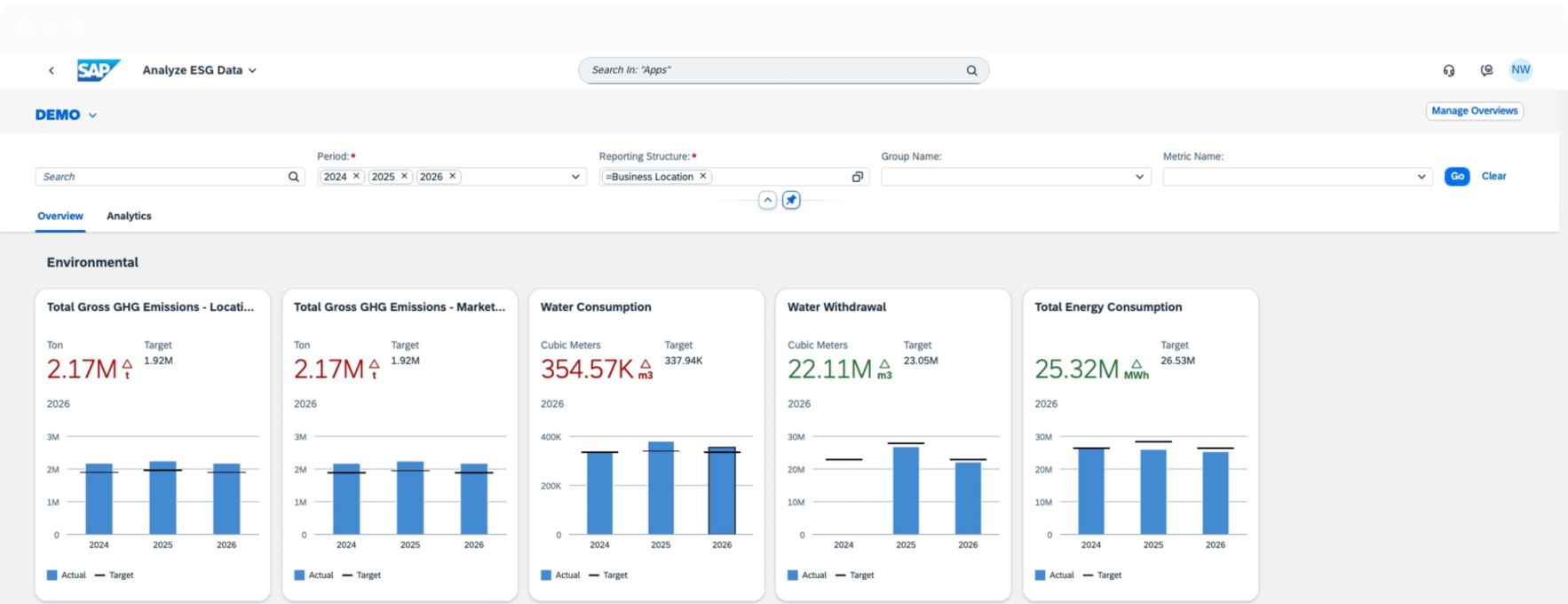The image size is (1568, 604).
Task: Open the Analyze ESG Data menu
Action: pyautogui.click(x=199, y=70)
